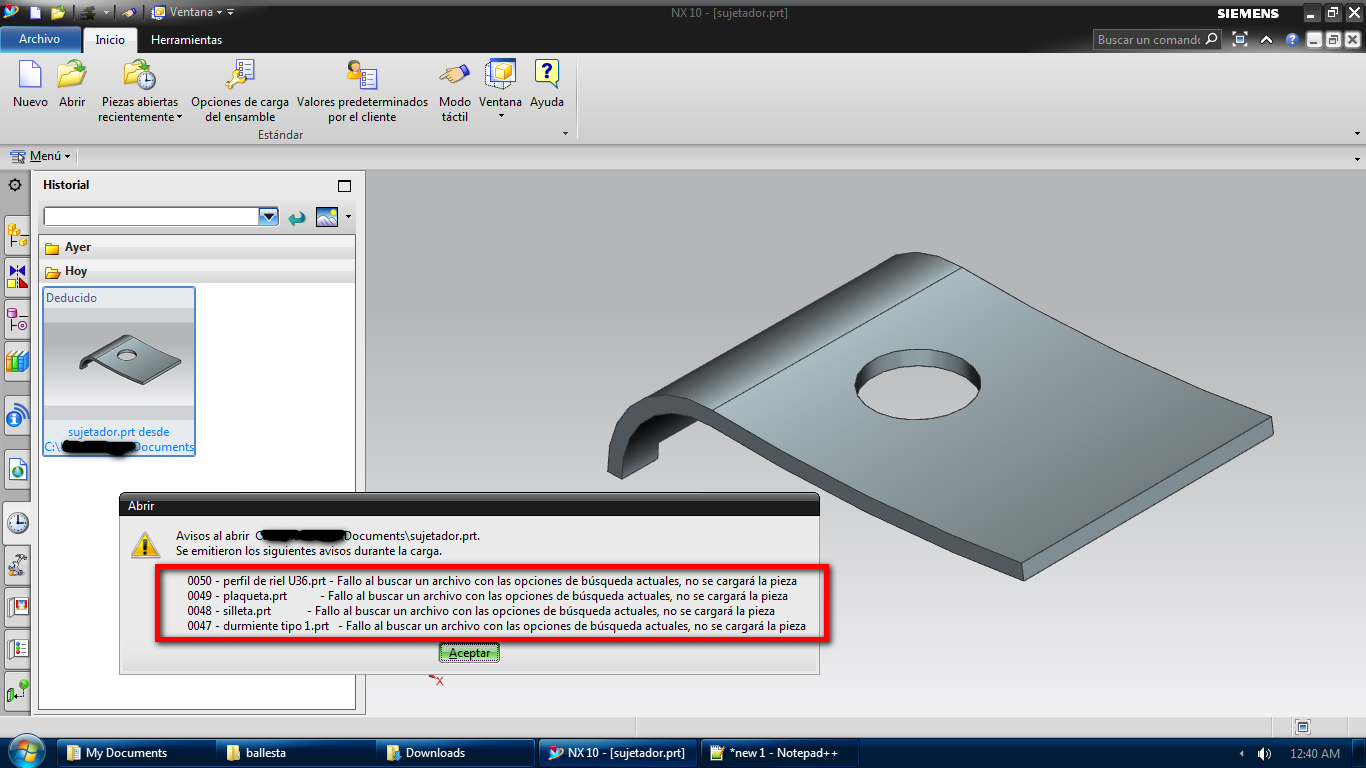1366x768 pixels.
Task: Click the Windows Start button
Action: click(25, 752)
